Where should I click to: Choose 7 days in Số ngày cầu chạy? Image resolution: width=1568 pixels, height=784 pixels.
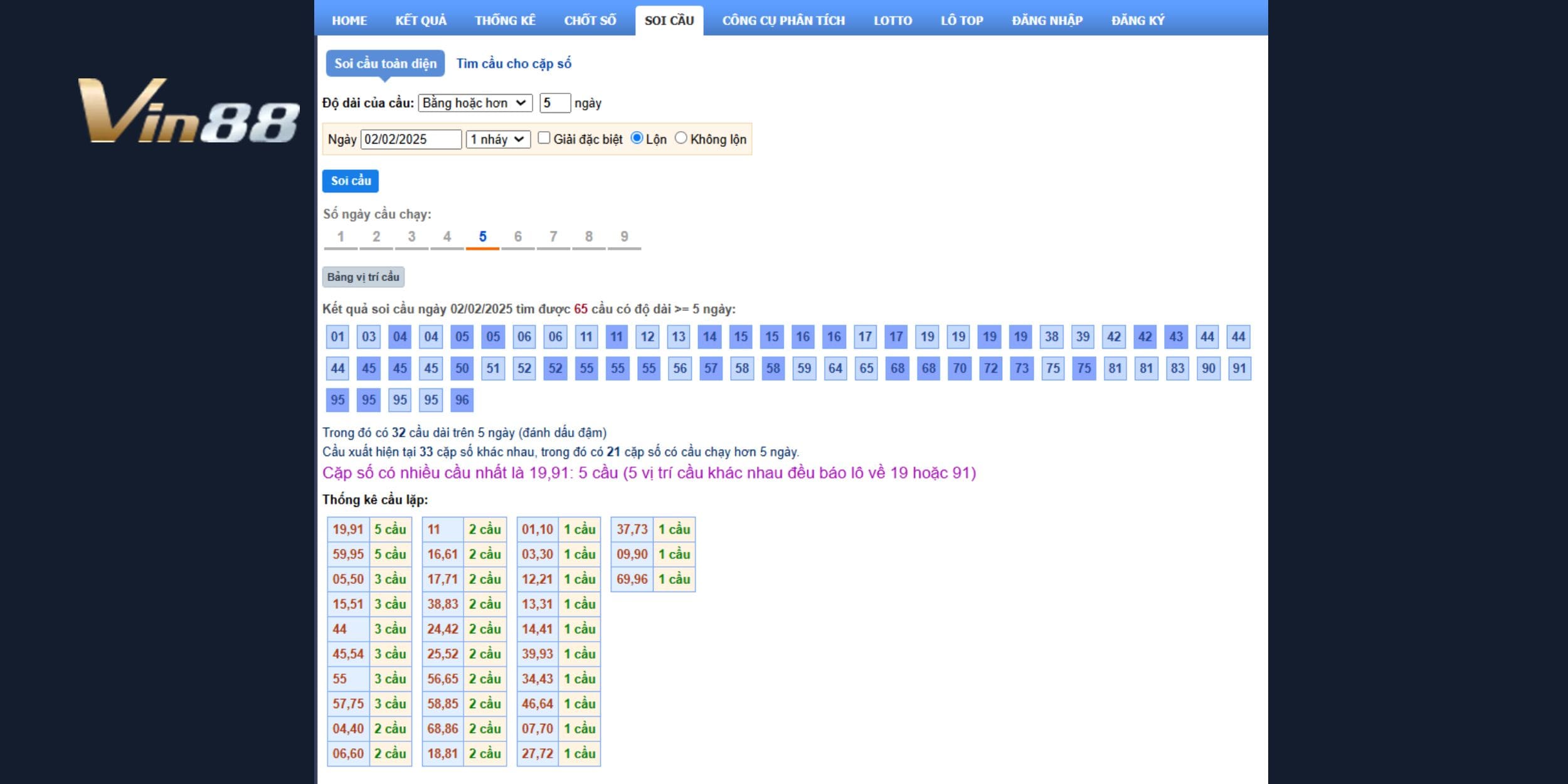tap(553, 237)
